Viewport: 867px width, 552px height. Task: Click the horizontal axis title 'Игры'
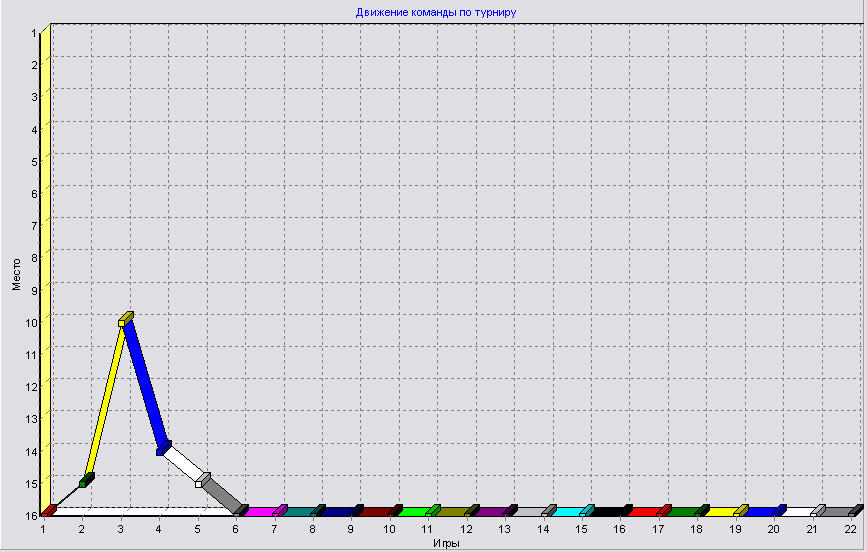point(446,543)
